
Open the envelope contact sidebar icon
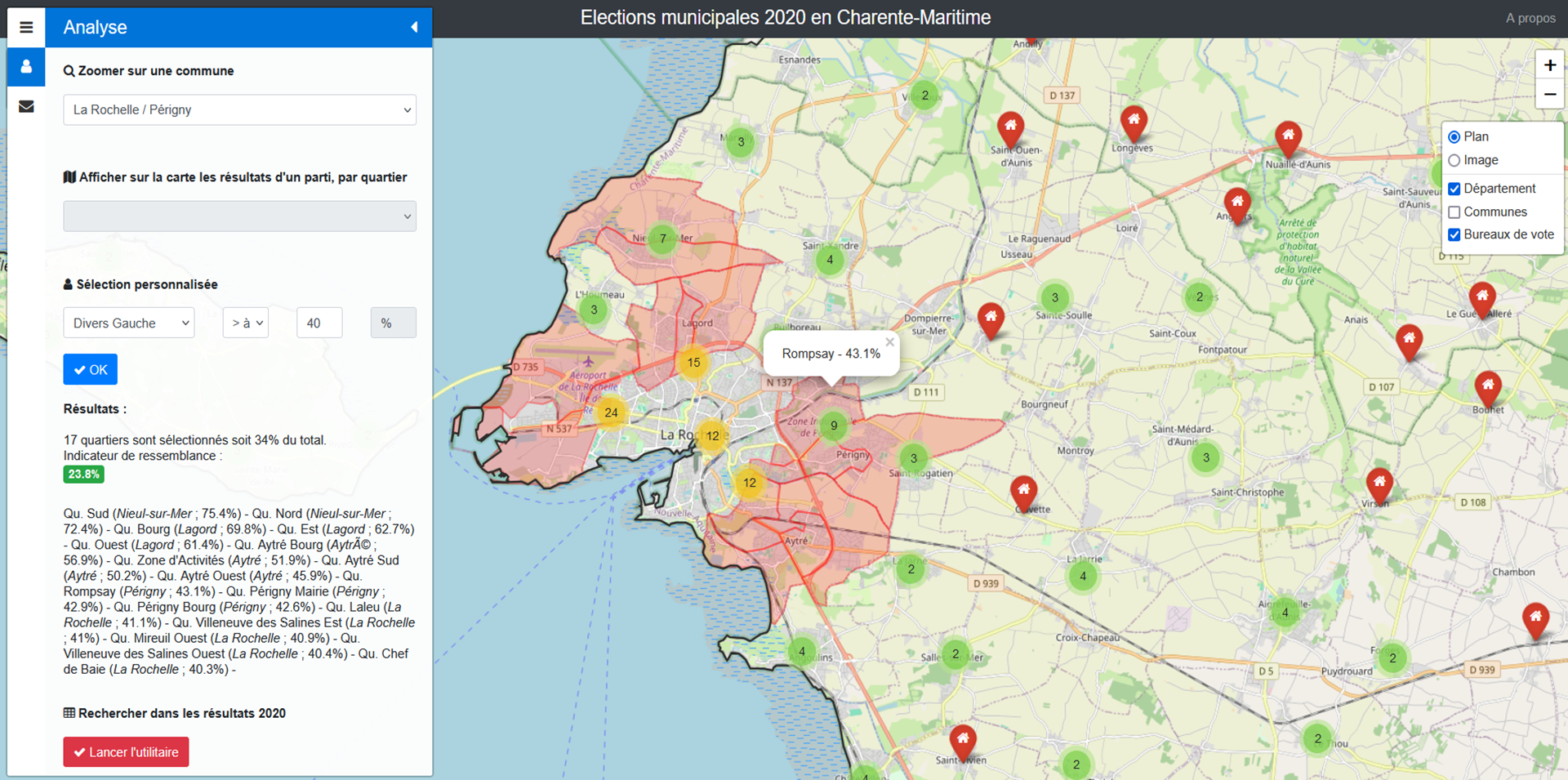[26, 106]
